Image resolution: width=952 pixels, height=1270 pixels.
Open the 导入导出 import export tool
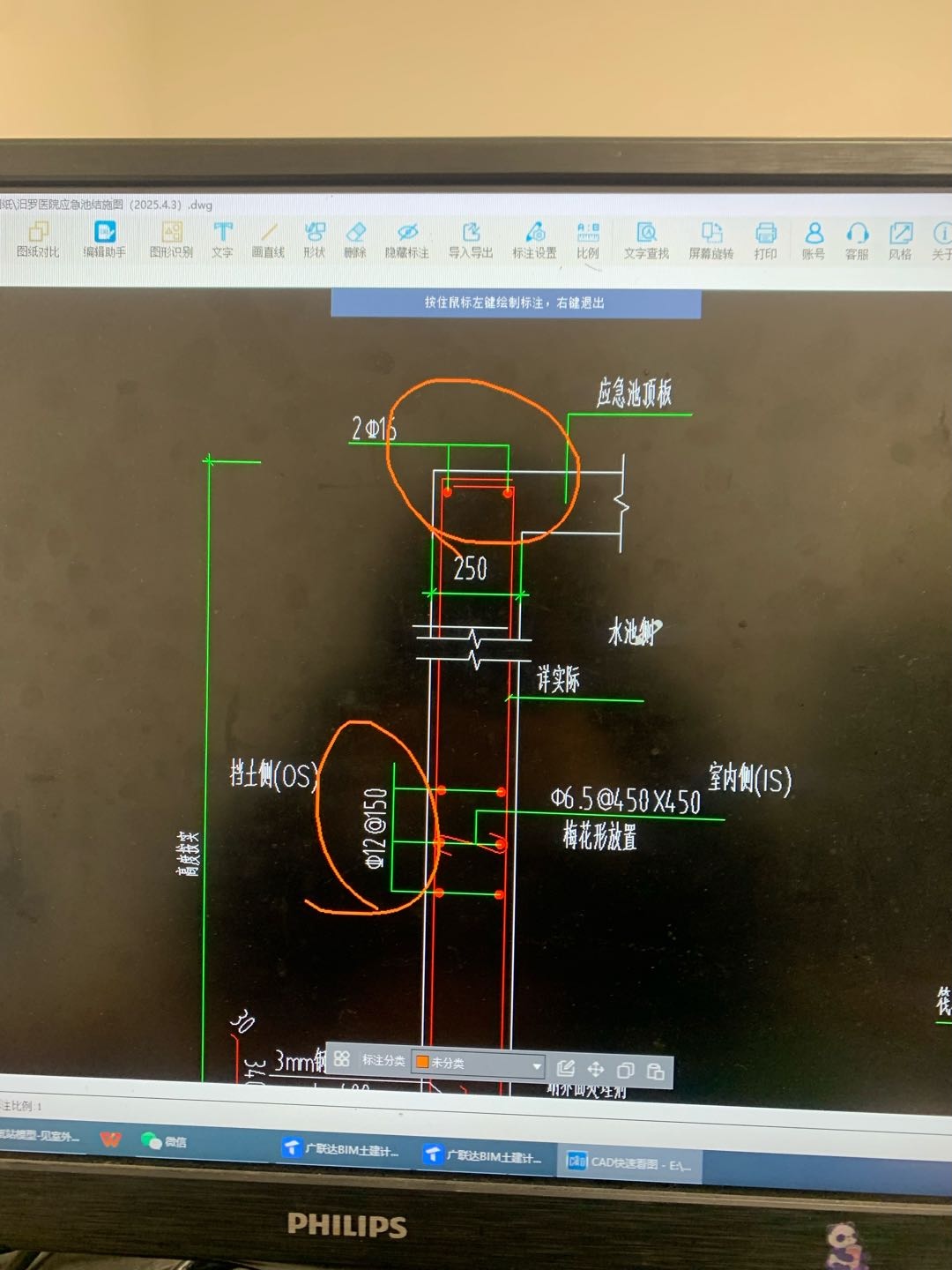click(471, 241)
